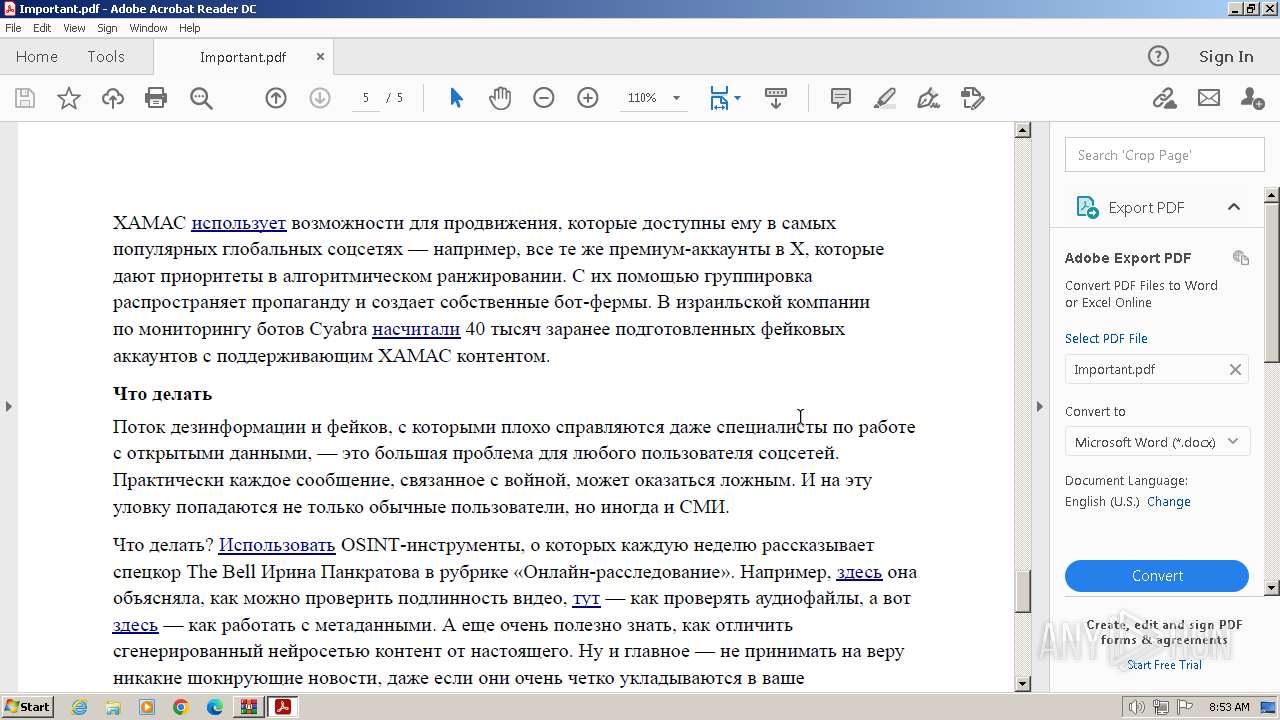The image size is (1280, 720).
Task: Click the taskbar clock 8:53 AM
Action: pyautogui.click(x=1229, y=707)
